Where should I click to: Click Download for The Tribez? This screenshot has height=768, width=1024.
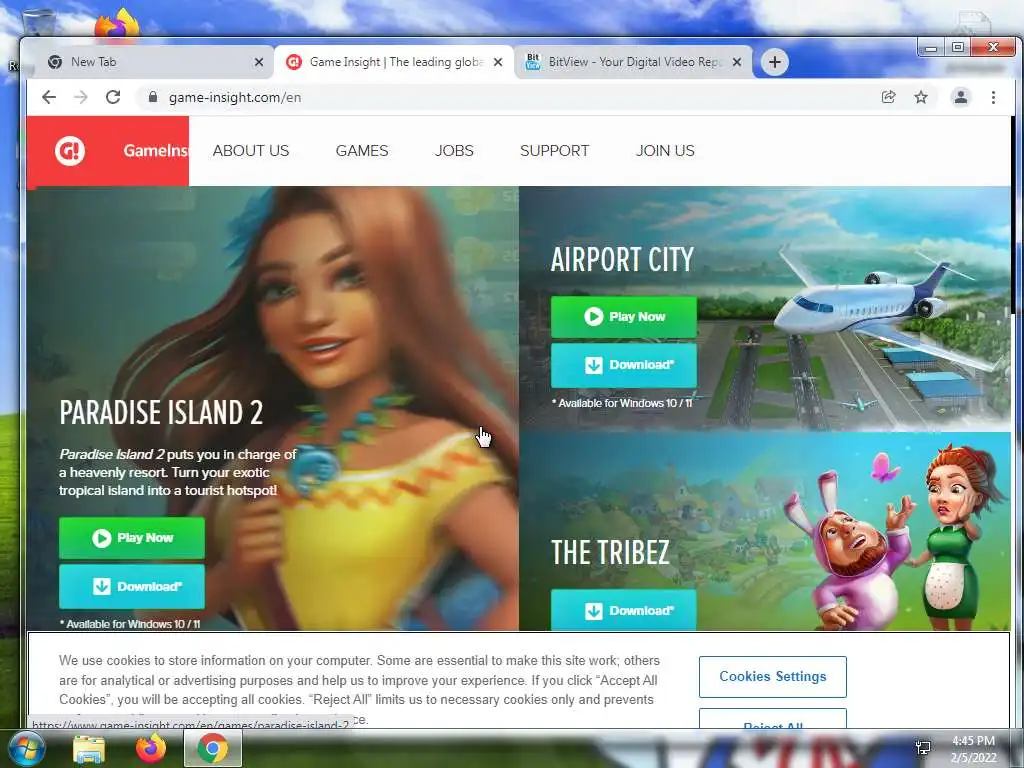(x=624, y=610)
